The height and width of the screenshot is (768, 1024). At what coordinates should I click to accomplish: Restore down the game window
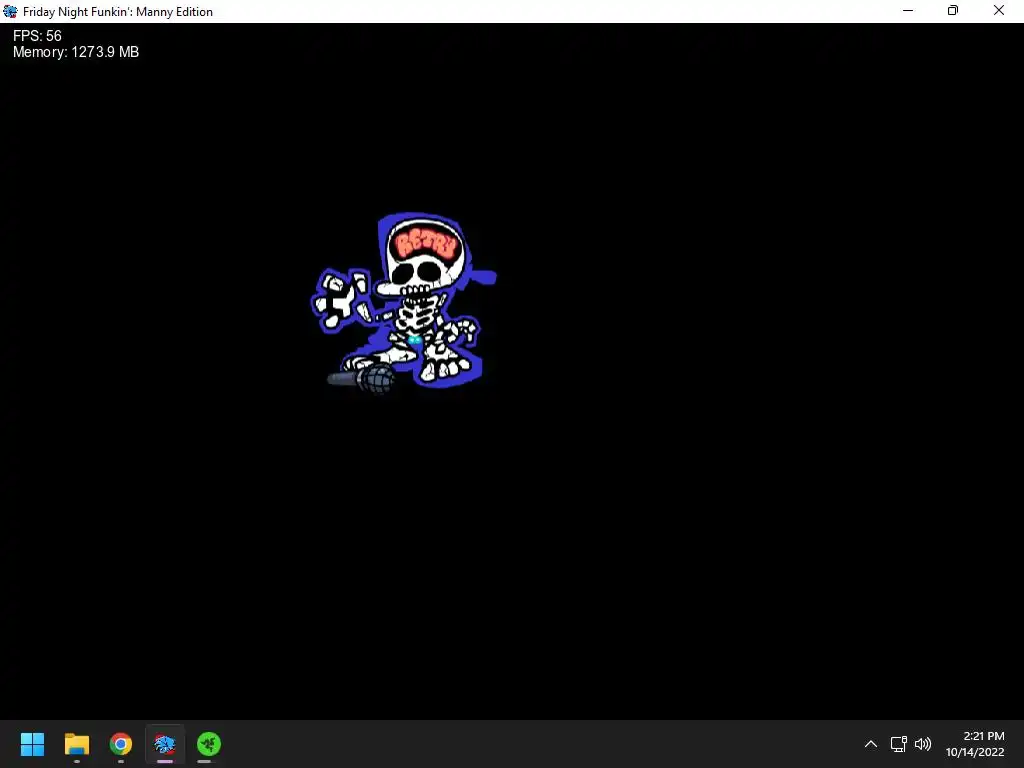pyautogui.click(x=953, y=10)
